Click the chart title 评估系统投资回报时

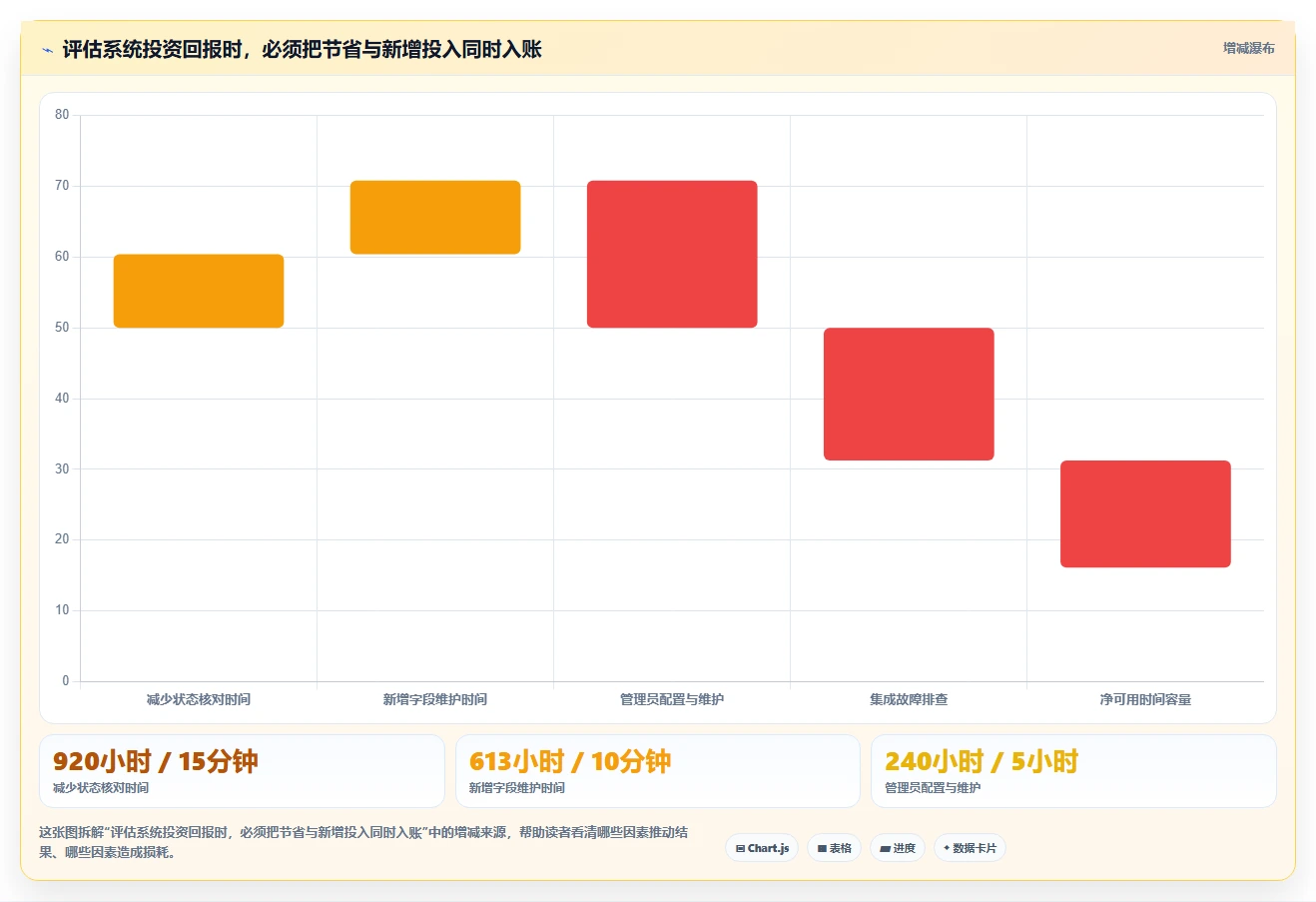coord(302,50)
